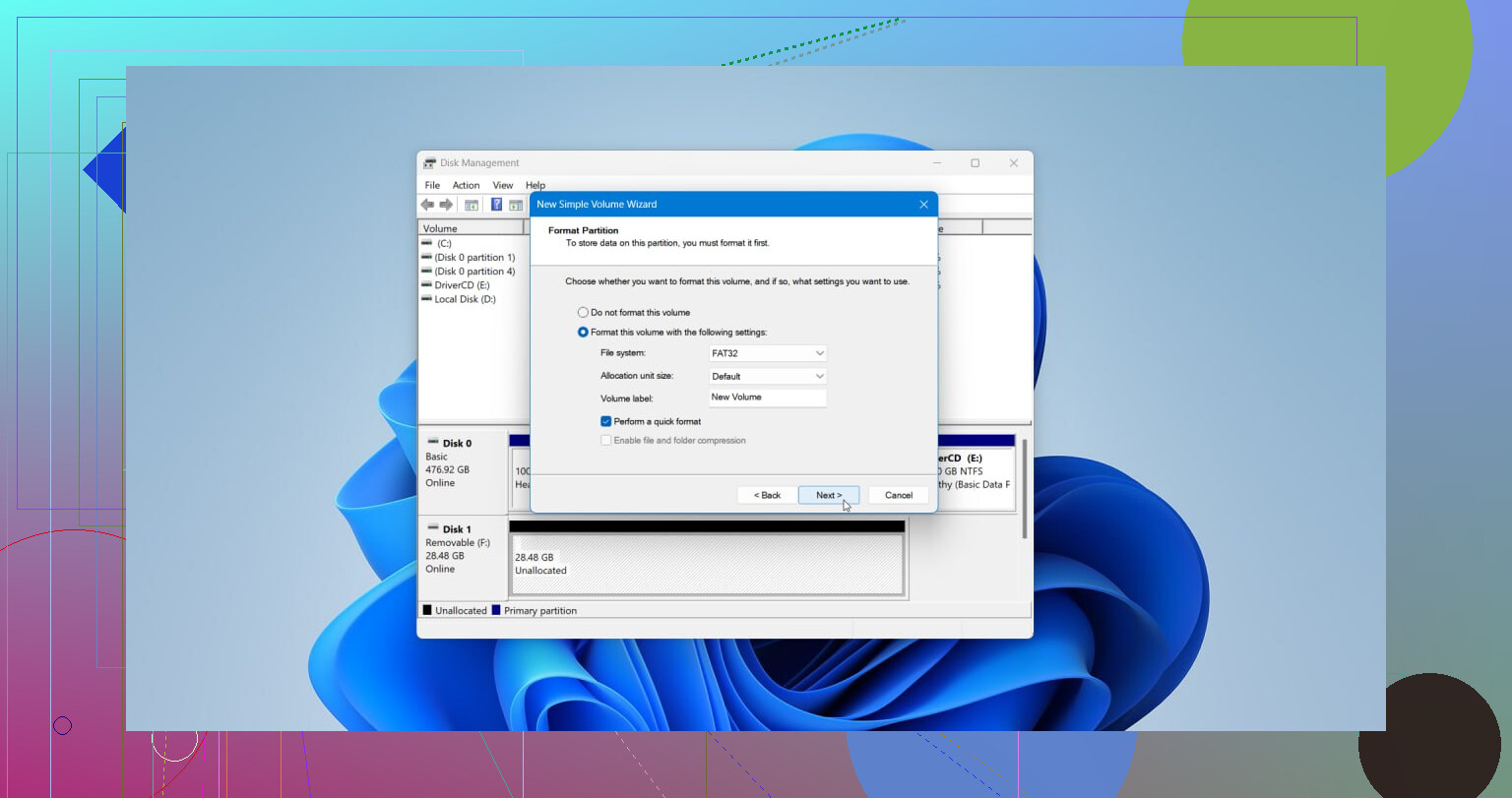1512x798 pixels.
Task: Click the Show/Hide Console Tree toolbar icon
Action: [x=472, y=205]
